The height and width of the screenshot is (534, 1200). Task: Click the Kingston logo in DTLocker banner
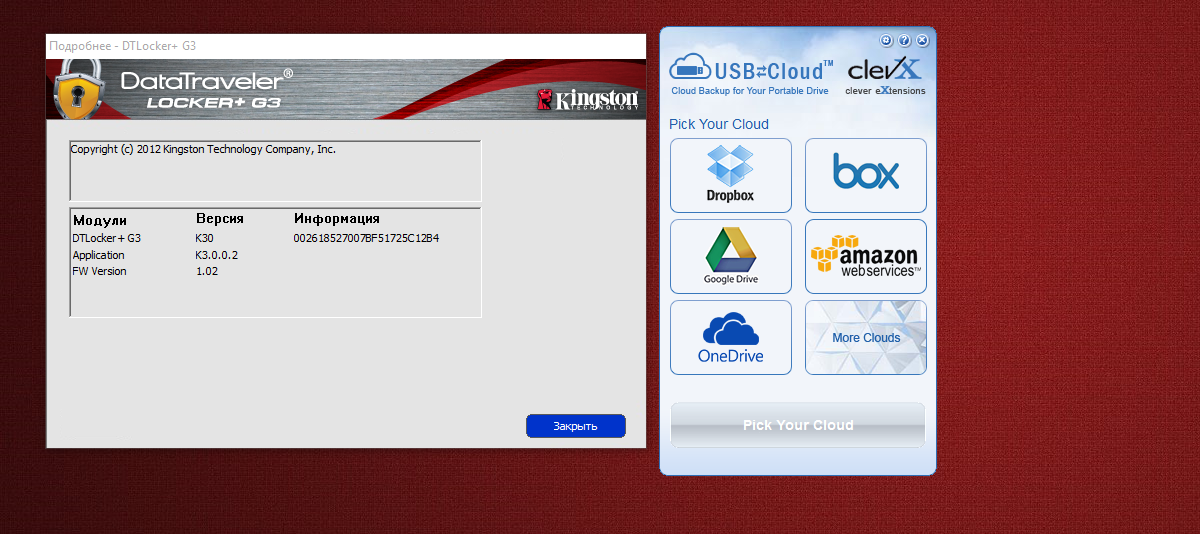click(588, 99)
